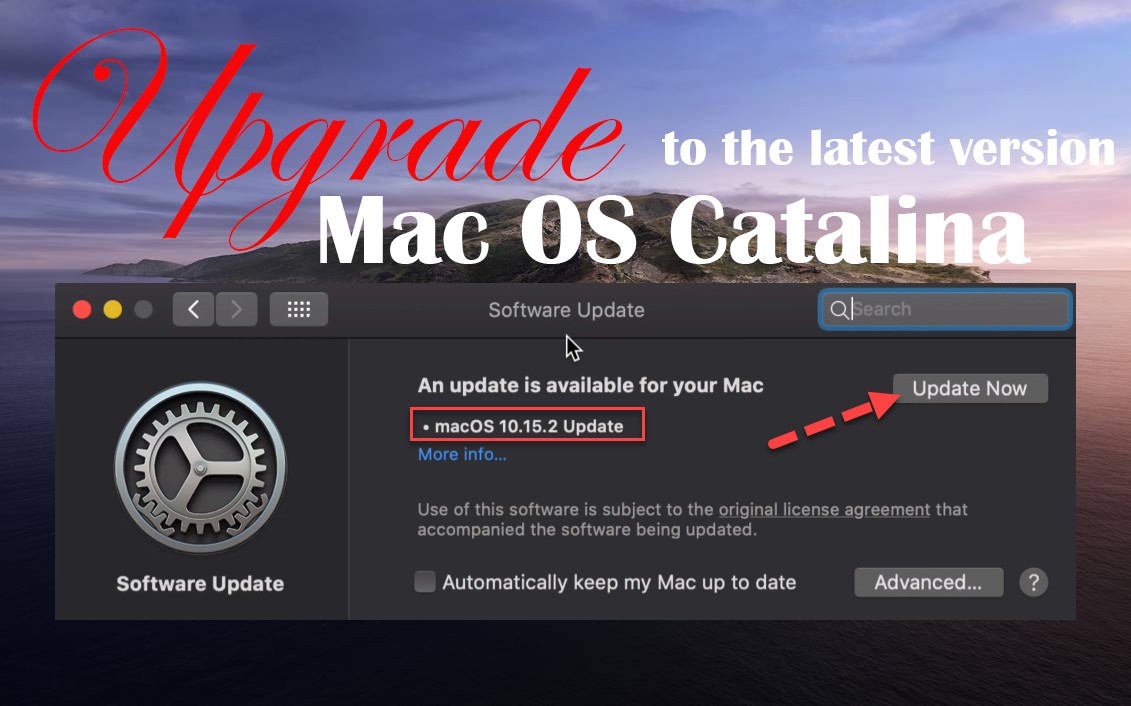Go back with the left chevron button
The height and width of the screenshot is (706, 1131).
point(193,309)
